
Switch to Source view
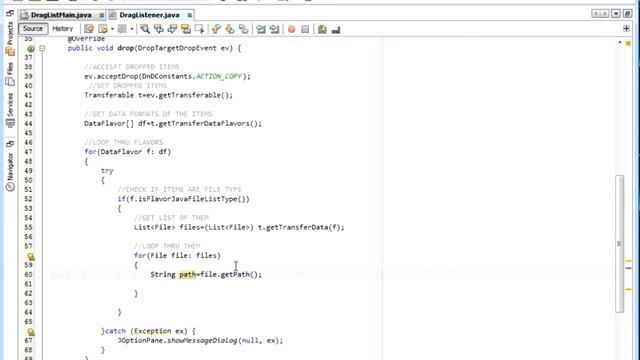pos(33,29)
